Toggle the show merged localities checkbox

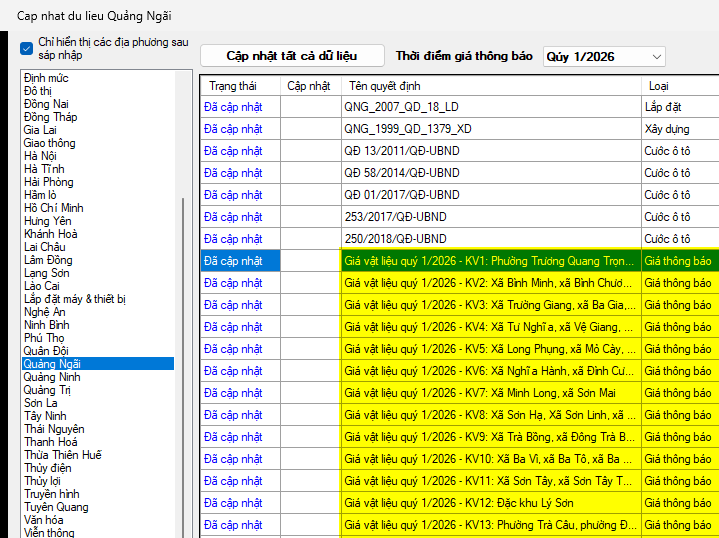(27, 47)
